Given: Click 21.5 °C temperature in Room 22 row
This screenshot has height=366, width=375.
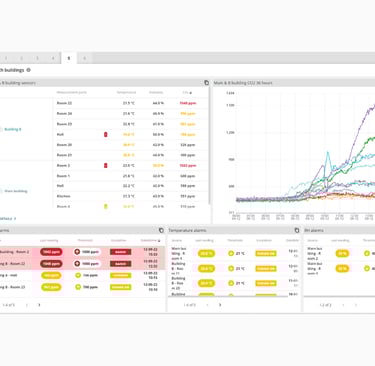Looking at the screenshot, I should tap(129, 103).
